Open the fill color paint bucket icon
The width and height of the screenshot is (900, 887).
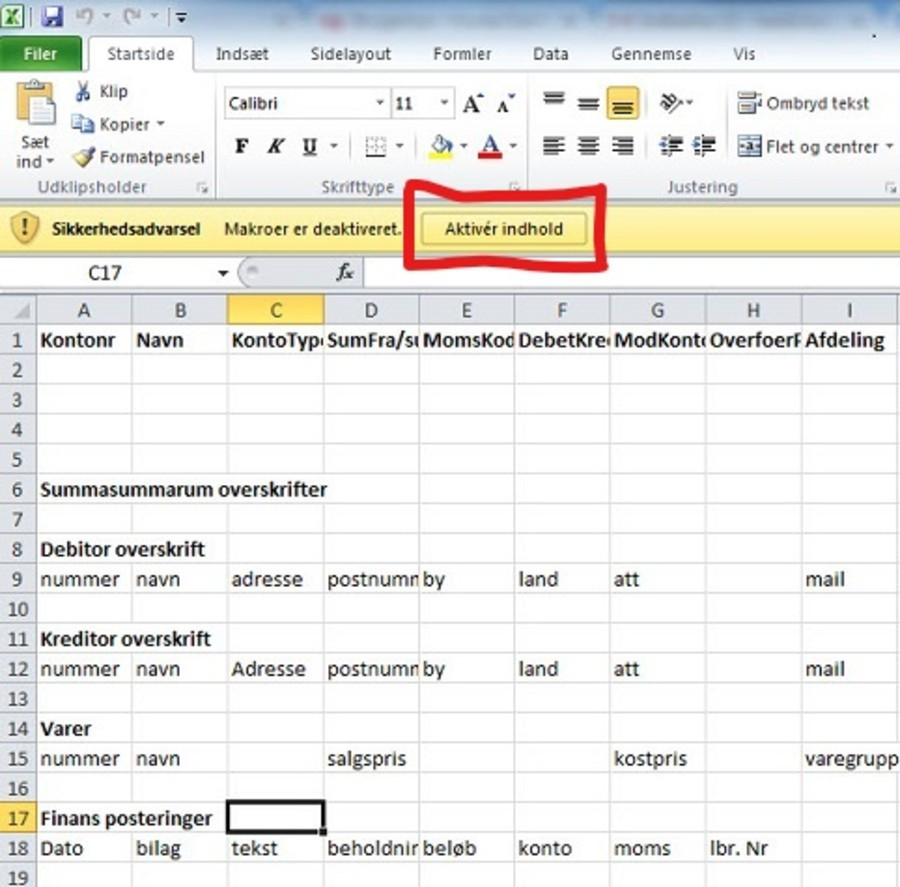click(441, 146)
